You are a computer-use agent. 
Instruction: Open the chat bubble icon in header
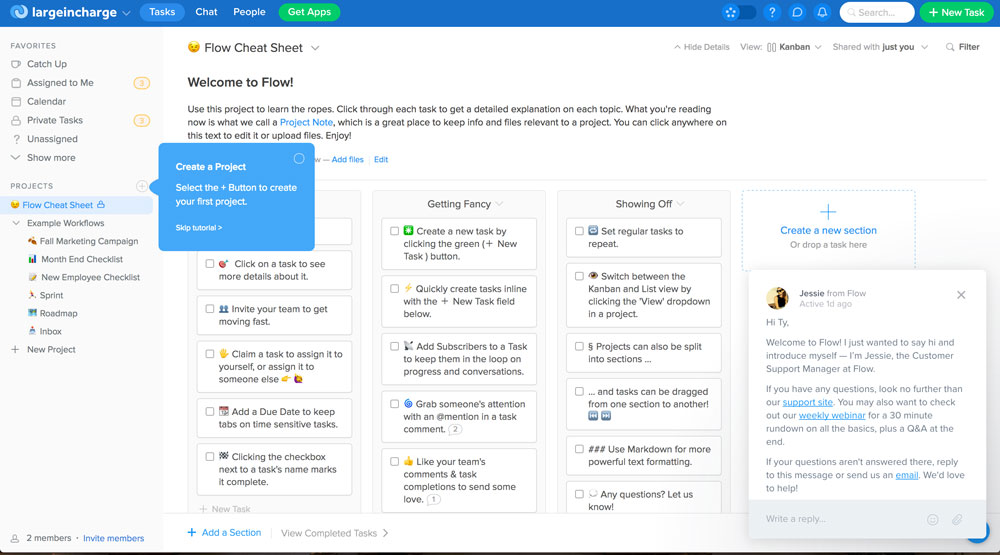tap(797, 12)
